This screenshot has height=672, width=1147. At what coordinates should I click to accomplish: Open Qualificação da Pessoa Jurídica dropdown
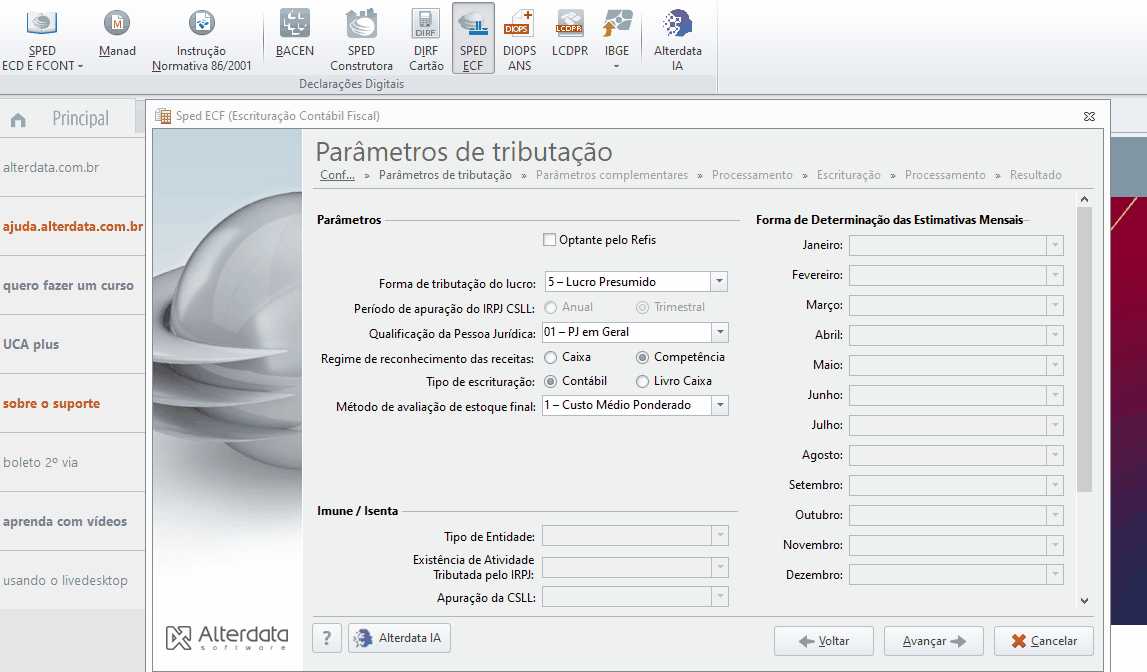click(720, 332)
